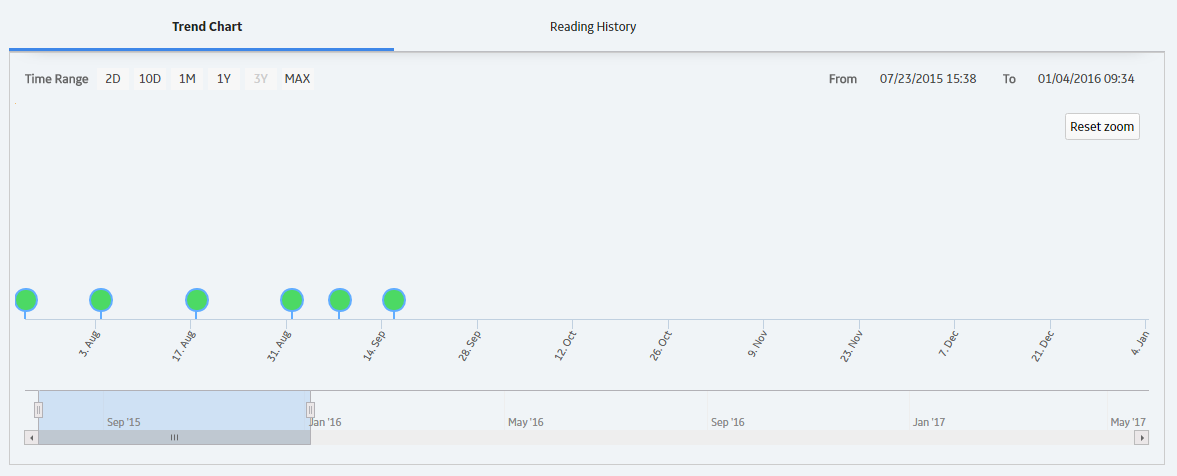
Task: Select the green marker near 17. Aug
Action: tap(197, 300)
